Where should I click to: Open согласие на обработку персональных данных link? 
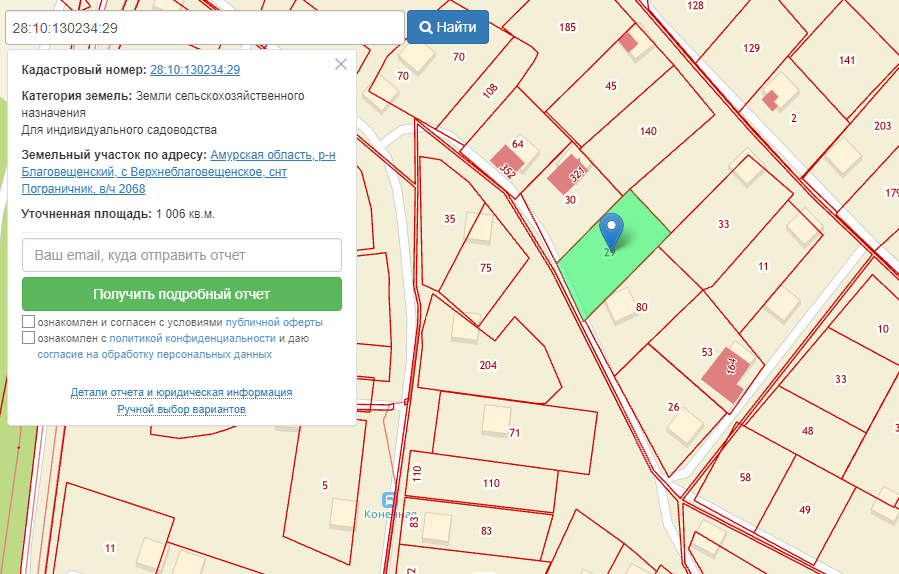[x=154, y=354]
